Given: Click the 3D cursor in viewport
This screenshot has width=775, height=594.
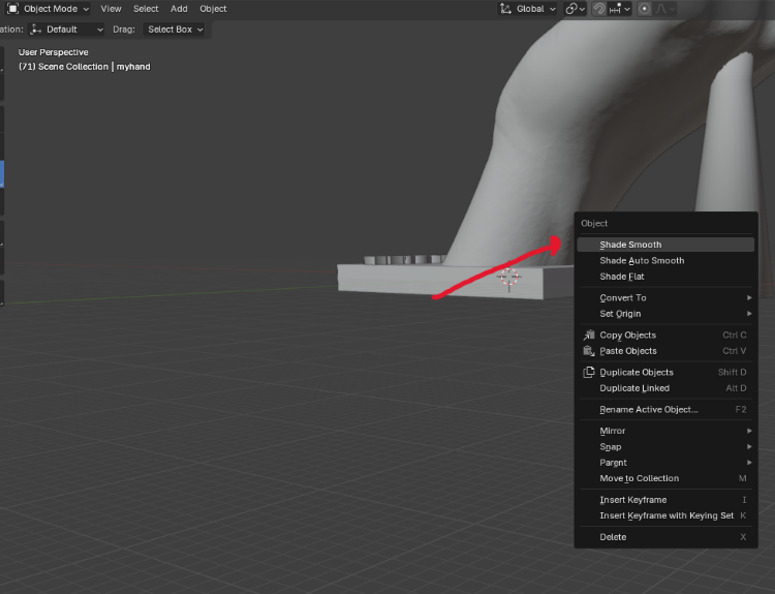Looking at the screenshot, I should pyautogui.click(x=509, y=277).
